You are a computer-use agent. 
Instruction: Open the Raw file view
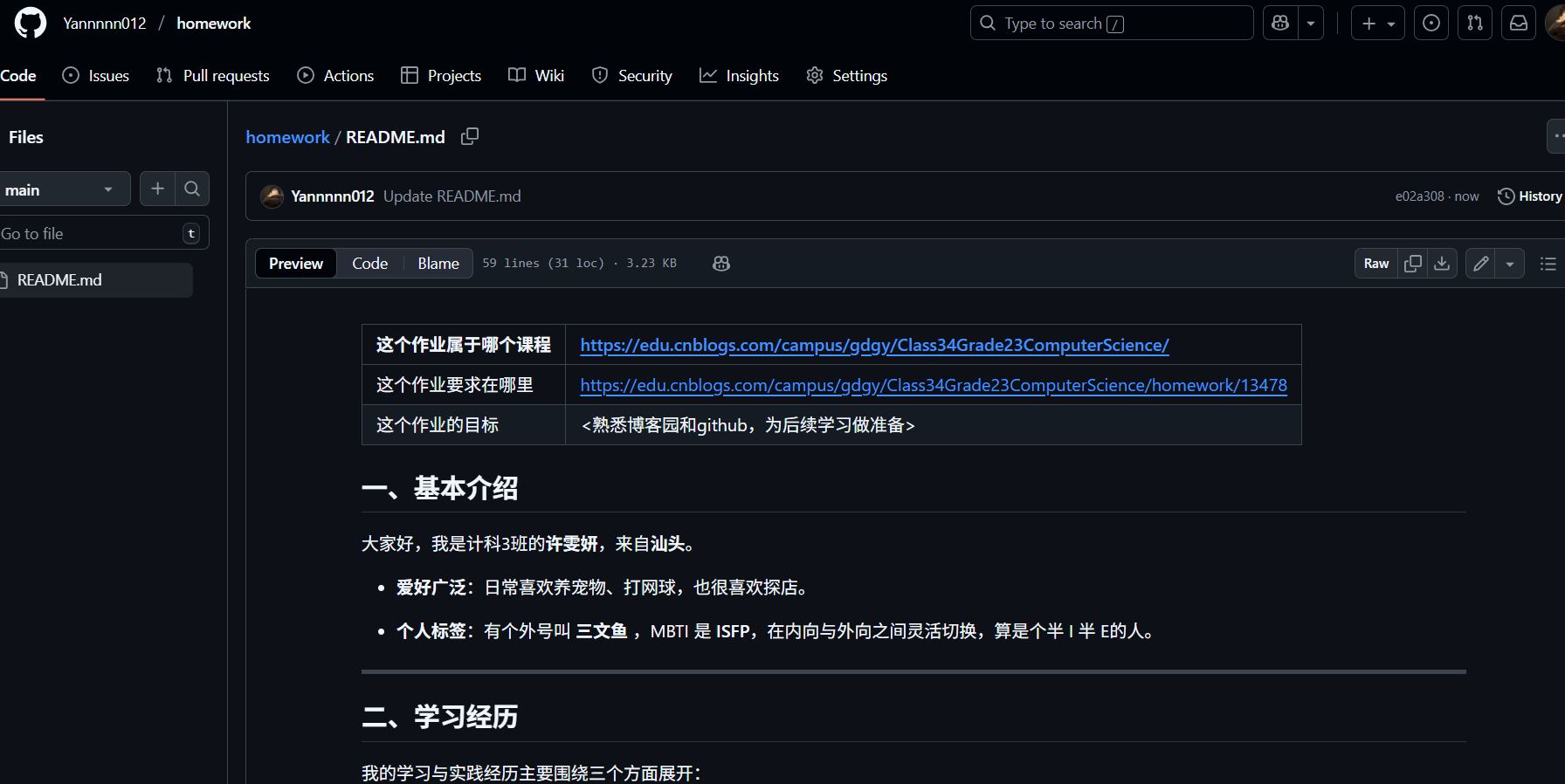(1376, 264)
